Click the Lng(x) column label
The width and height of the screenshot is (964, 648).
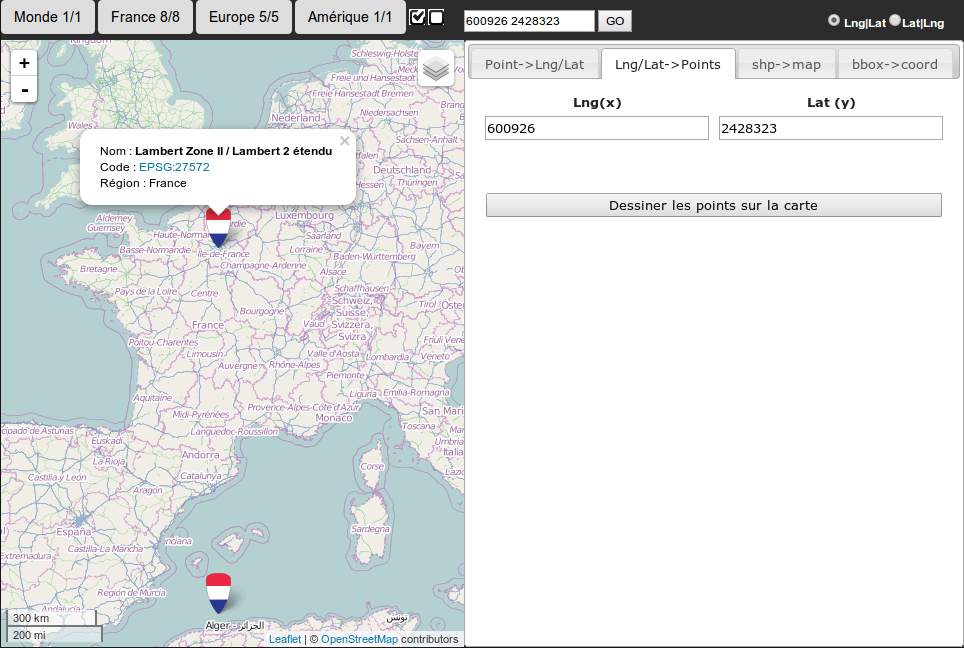[x=597, y=103]
